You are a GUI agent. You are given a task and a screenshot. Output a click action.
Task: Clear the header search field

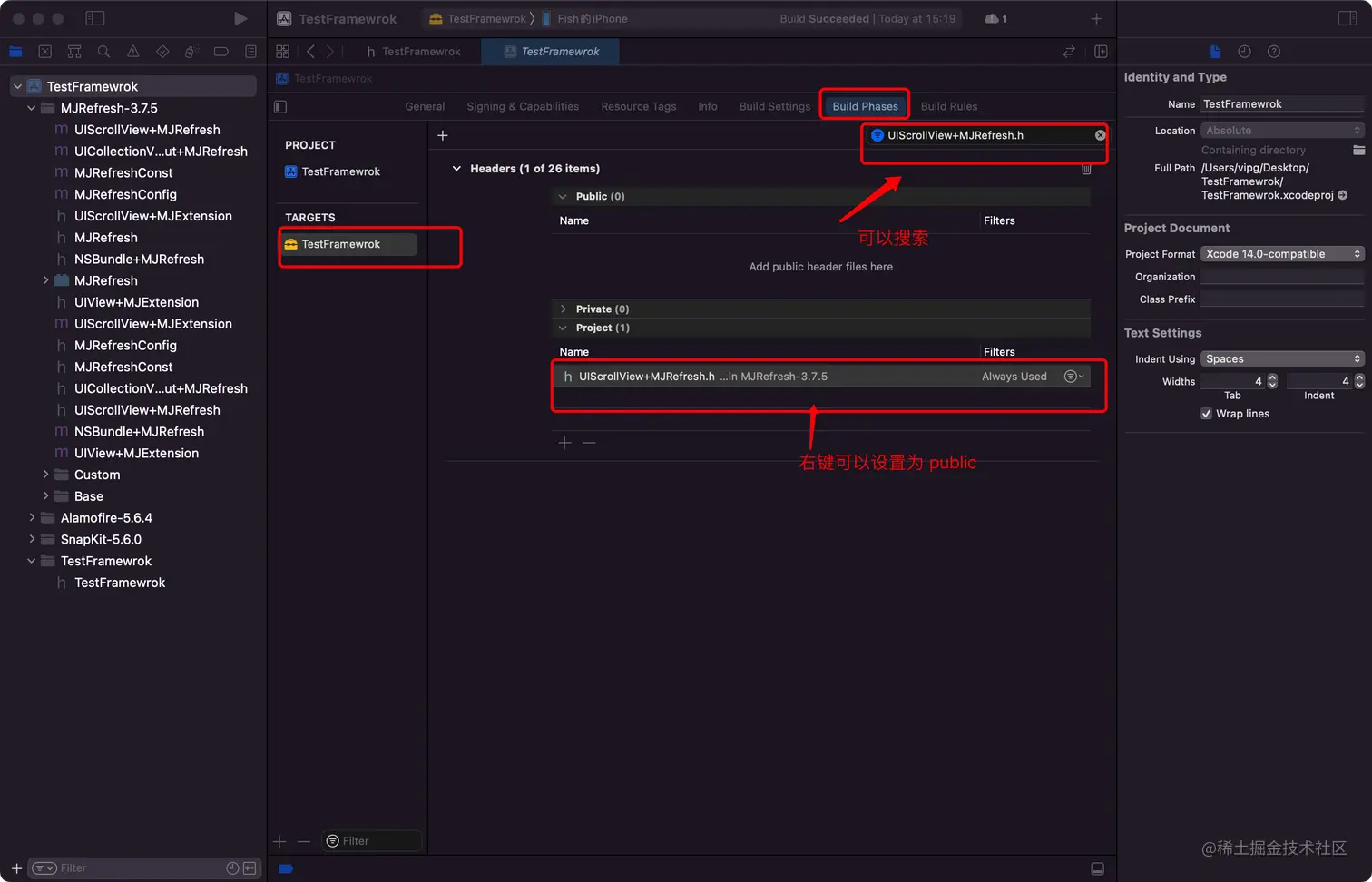click(1100, 135)
